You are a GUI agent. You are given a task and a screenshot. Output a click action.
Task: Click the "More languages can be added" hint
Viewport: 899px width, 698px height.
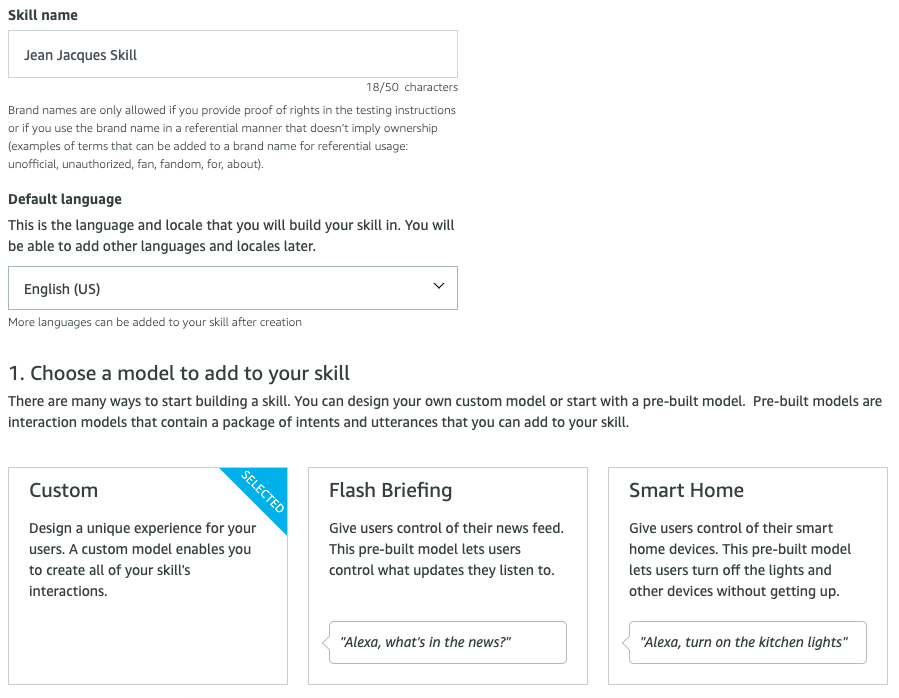[x=155, y=322]
